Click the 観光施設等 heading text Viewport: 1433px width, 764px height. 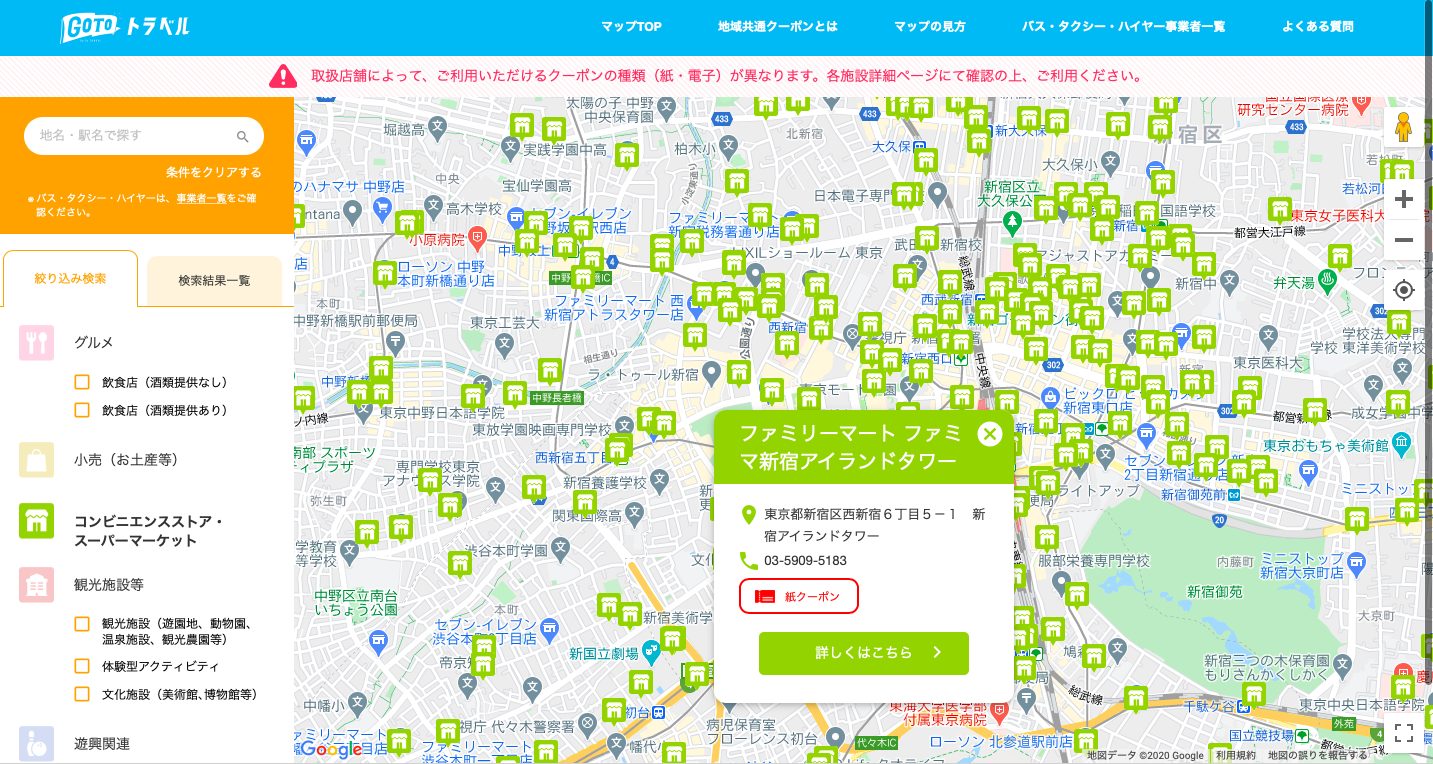pyautogui.click(x=109, y=584)
